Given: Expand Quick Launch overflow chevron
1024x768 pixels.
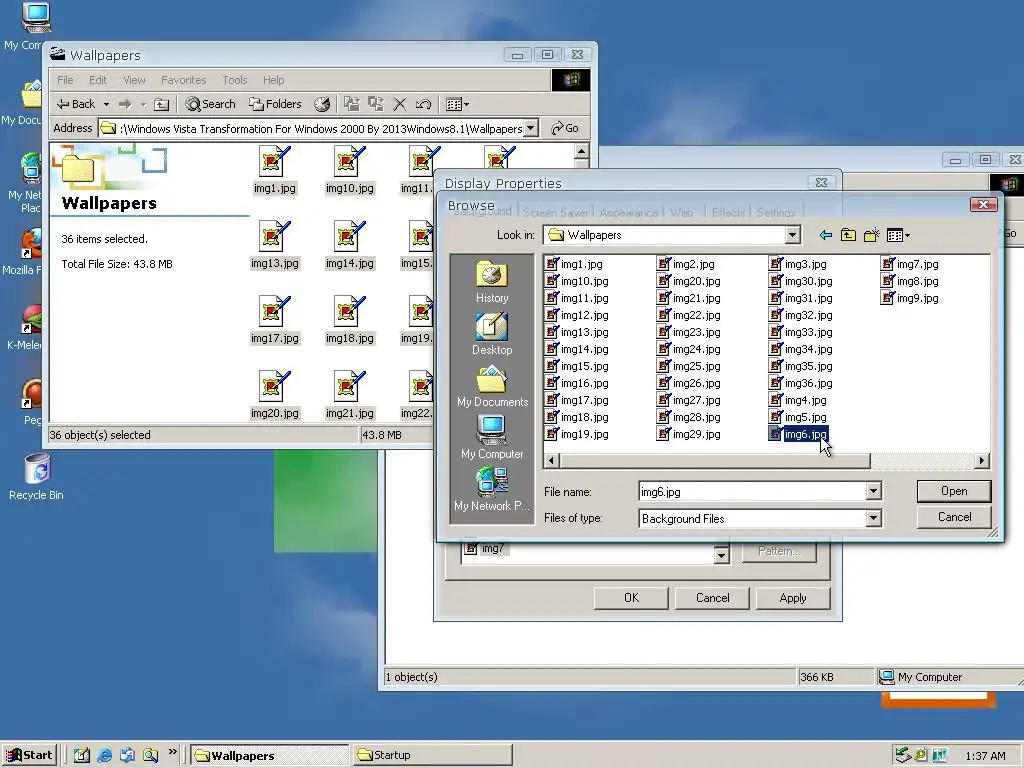Looking at the screenshot, I should click(x=172, y=752).
